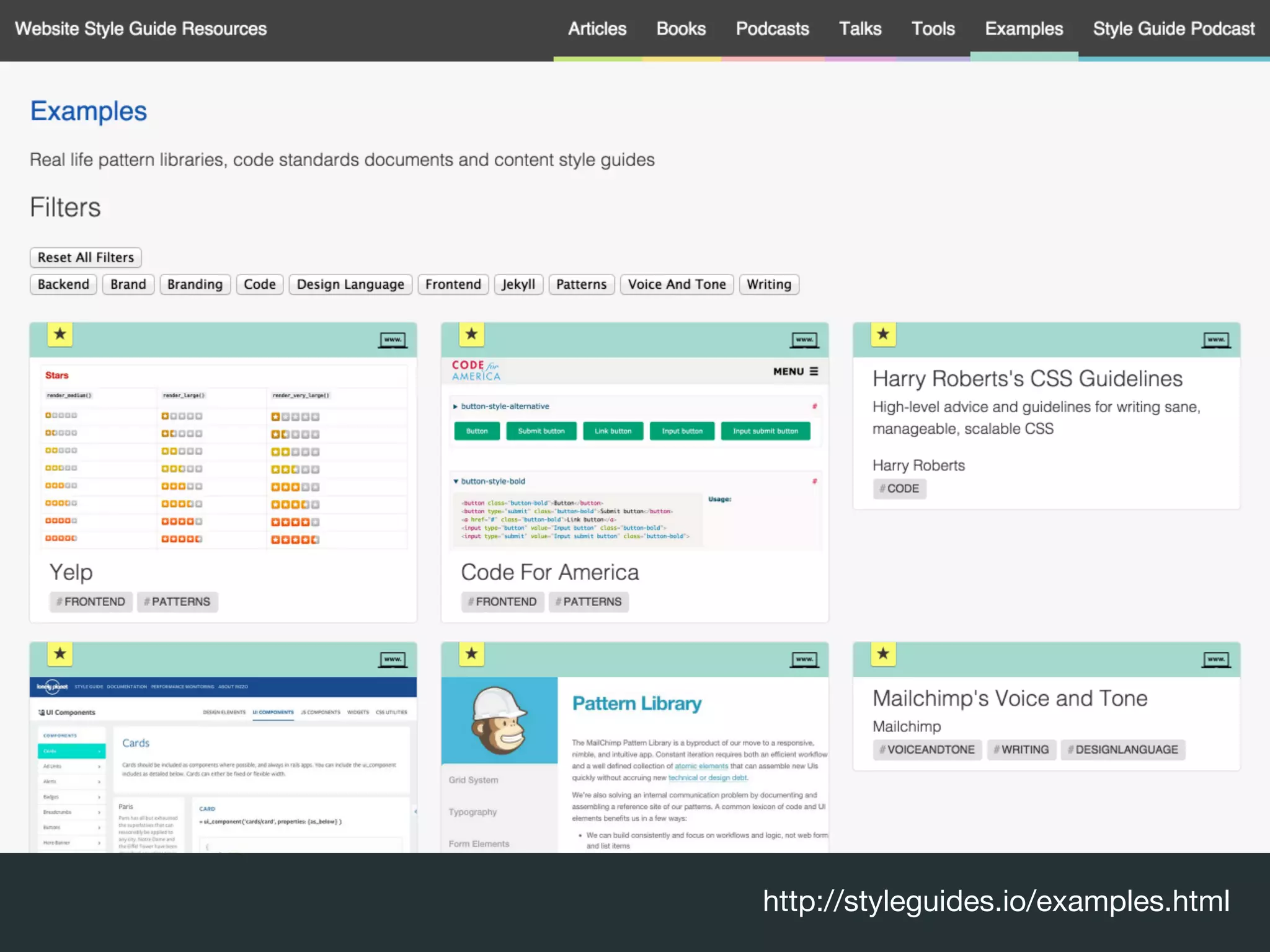Click Mailchimp author name under Voice and Tone
The width and height of the screenshot is (1270, 952).
(x=907, y=726)
